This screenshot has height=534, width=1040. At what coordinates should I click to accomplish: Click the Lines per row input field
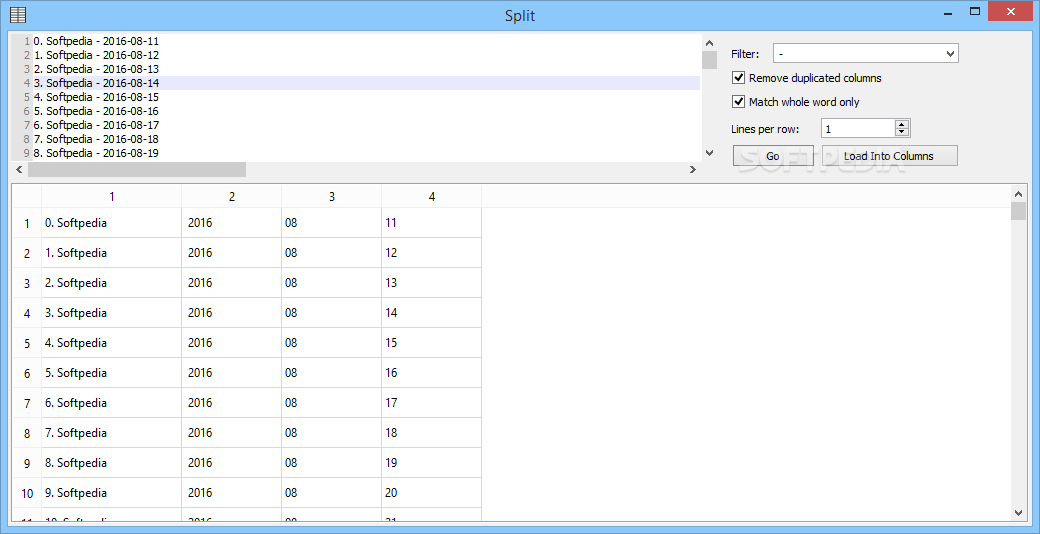(x=858, y=128)
